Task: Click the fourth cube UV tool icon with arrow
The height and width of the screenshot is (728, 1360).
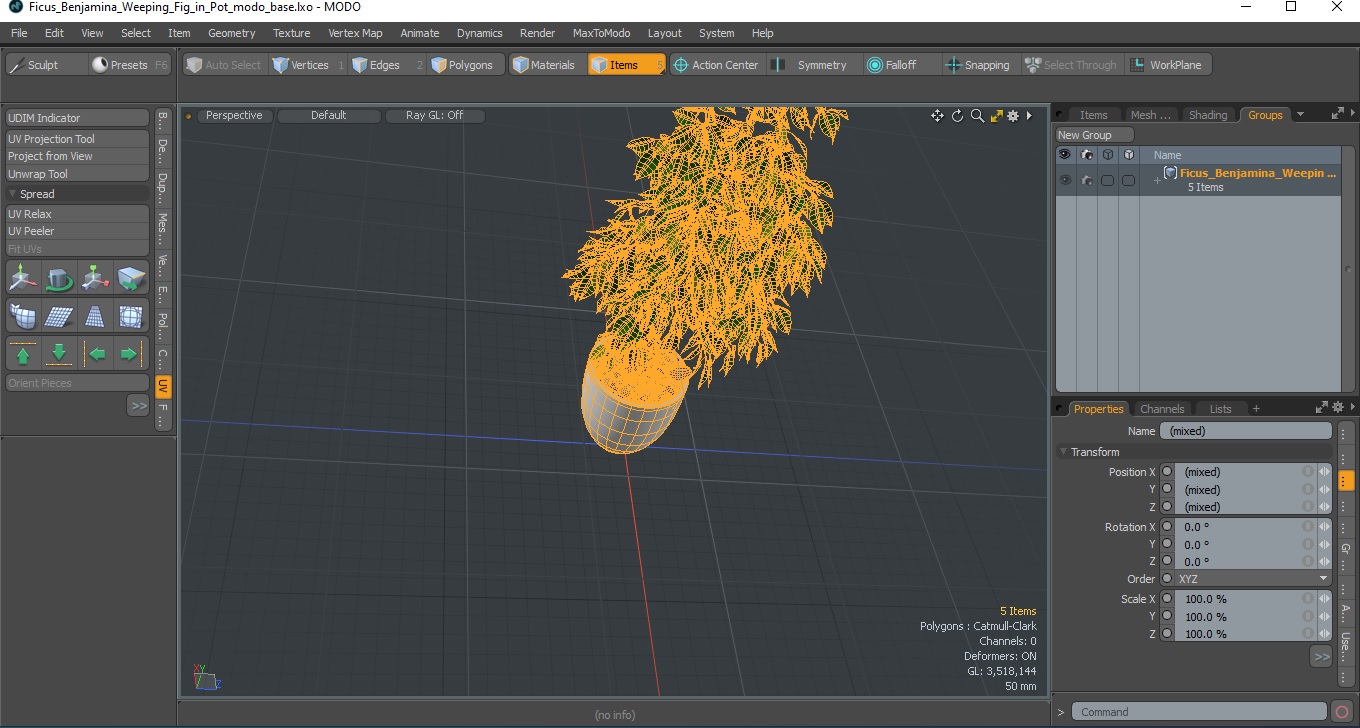Action: tap(131, 277)
